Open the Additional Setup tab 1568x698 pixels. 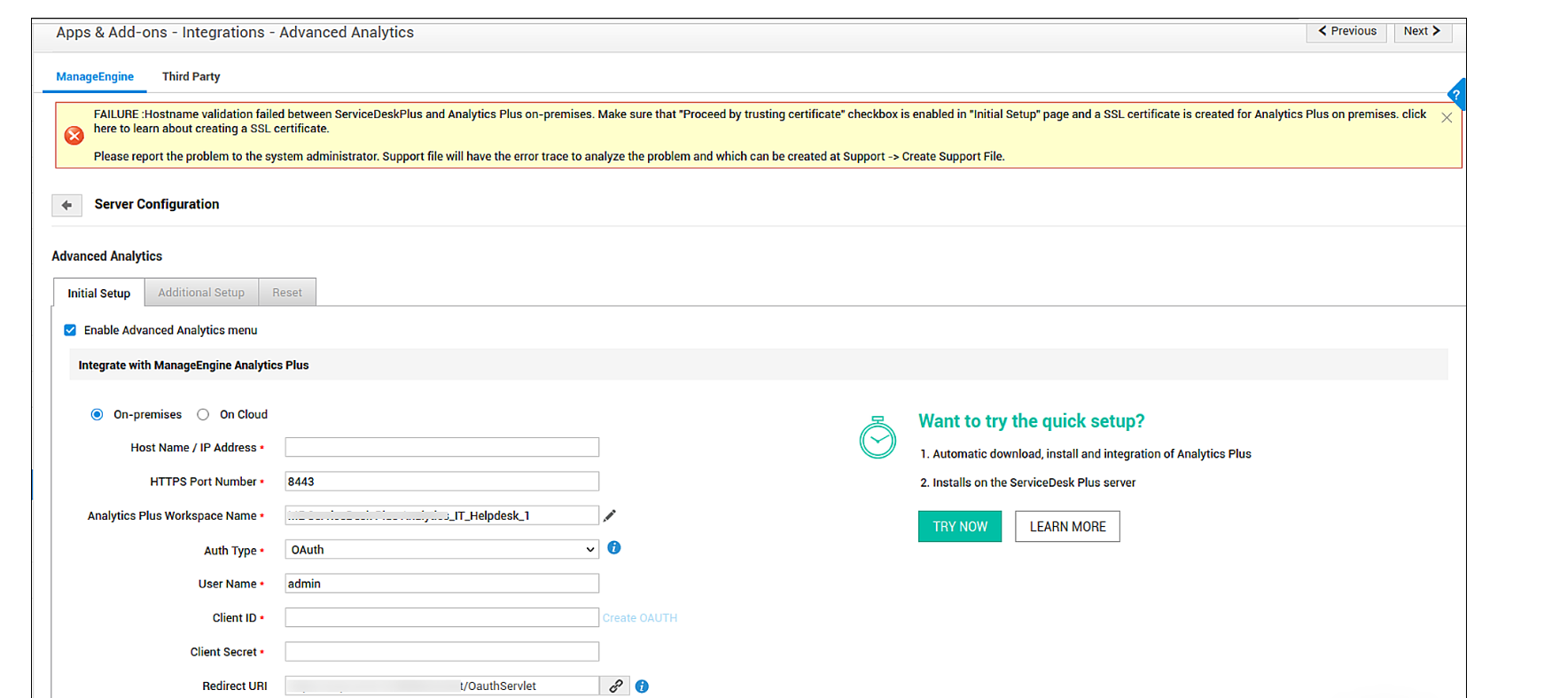(x=201, y=293)
